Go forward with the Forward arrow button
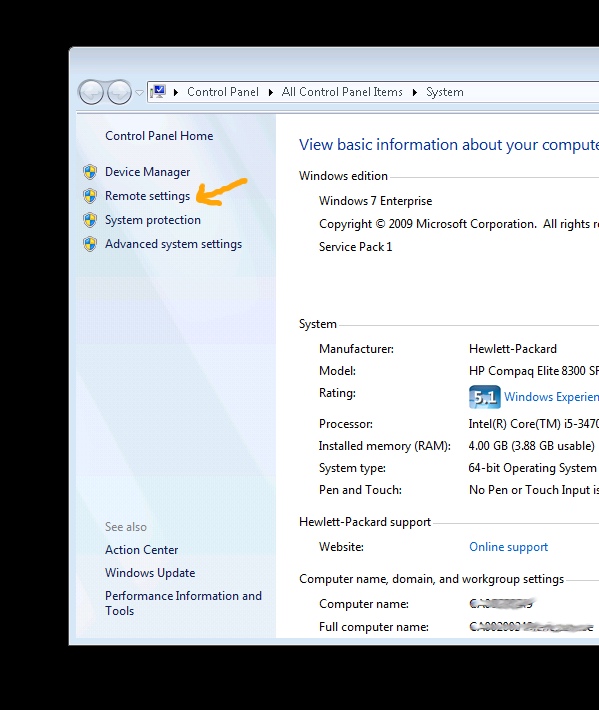This screenshot has height=710, width=599. 119,92
